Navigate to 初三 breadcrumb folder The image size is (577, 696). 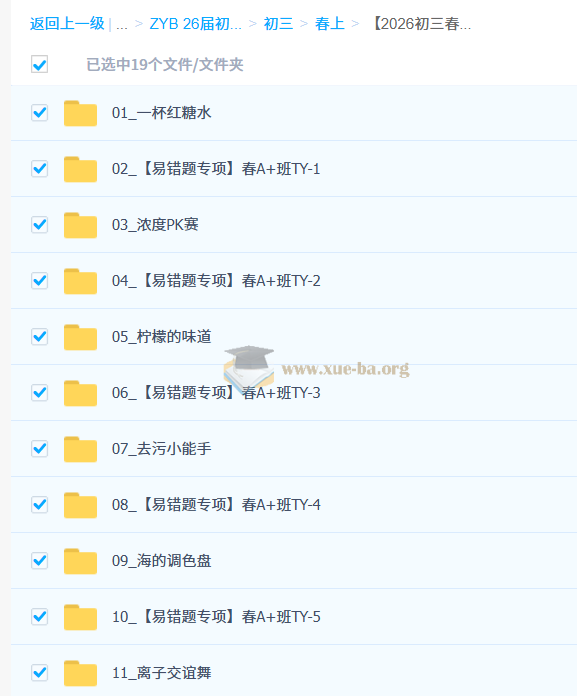click(278, 24)
